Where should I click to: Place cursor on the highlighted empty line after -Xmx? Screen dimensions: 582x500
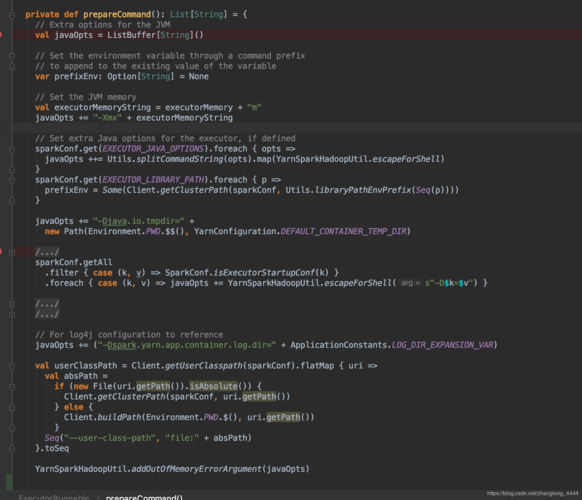click(297, 128)
